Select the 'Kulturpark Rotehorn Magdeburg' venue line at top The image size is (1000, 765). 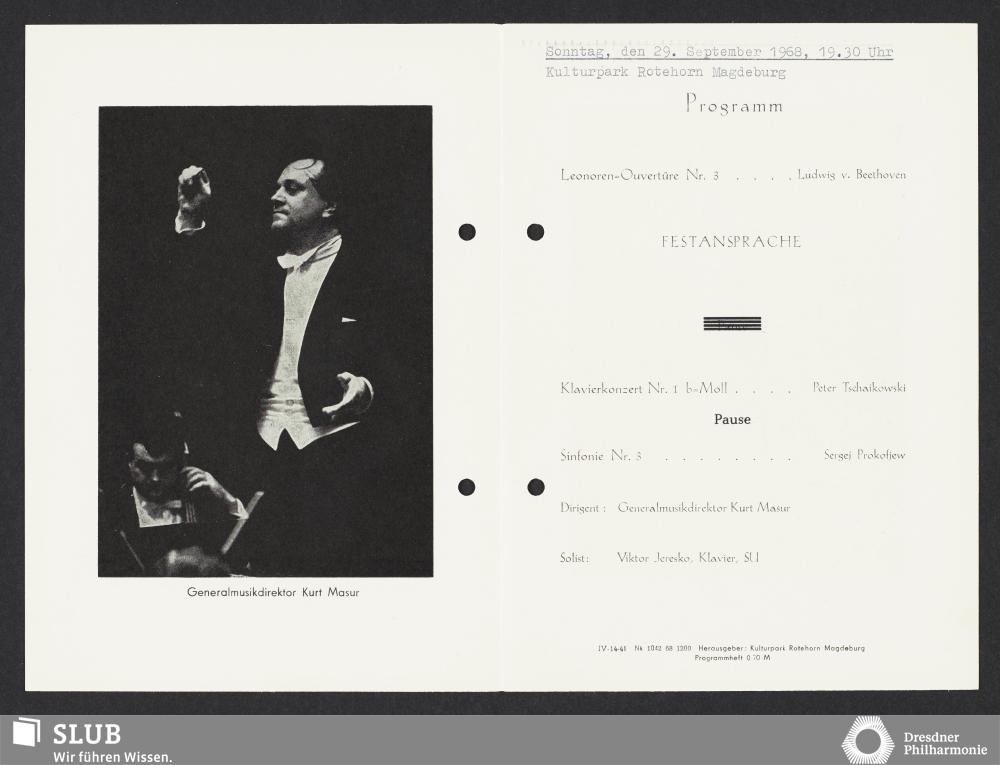665,73
